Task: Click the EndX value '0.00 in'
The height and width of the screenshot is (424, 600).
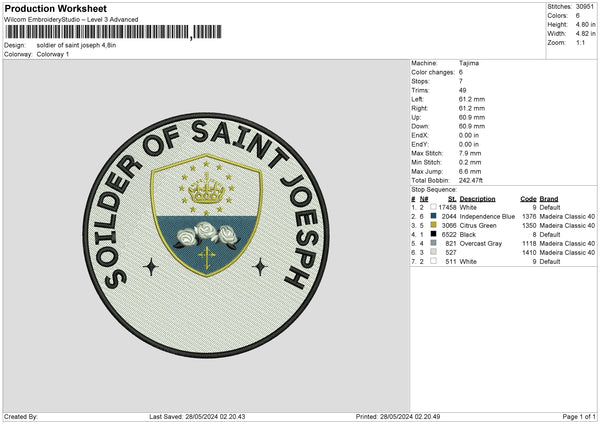Action: tap(469, 135)
